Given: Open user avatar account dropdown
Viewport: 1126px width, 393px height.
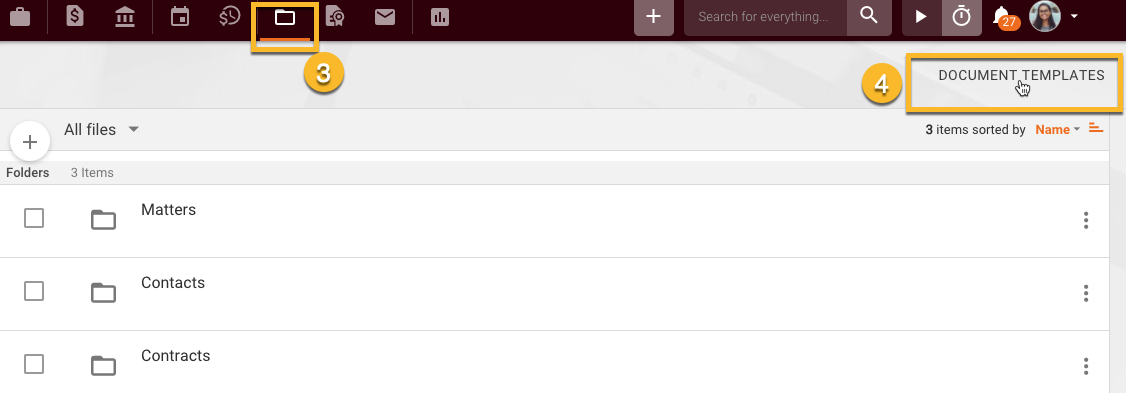Looking at the screenshot, I should tap(1053, 17).
